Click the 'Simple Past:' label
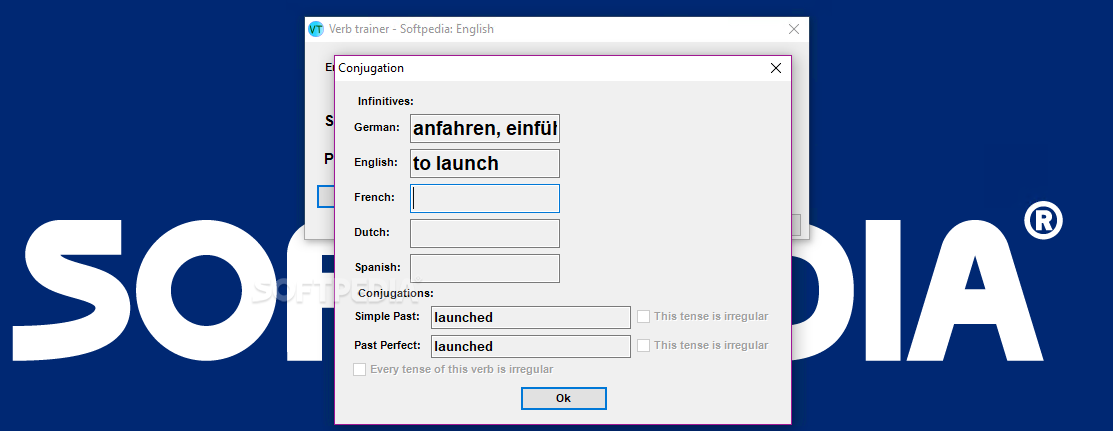Screen dimensions: 1113x431 coord(387,316)
